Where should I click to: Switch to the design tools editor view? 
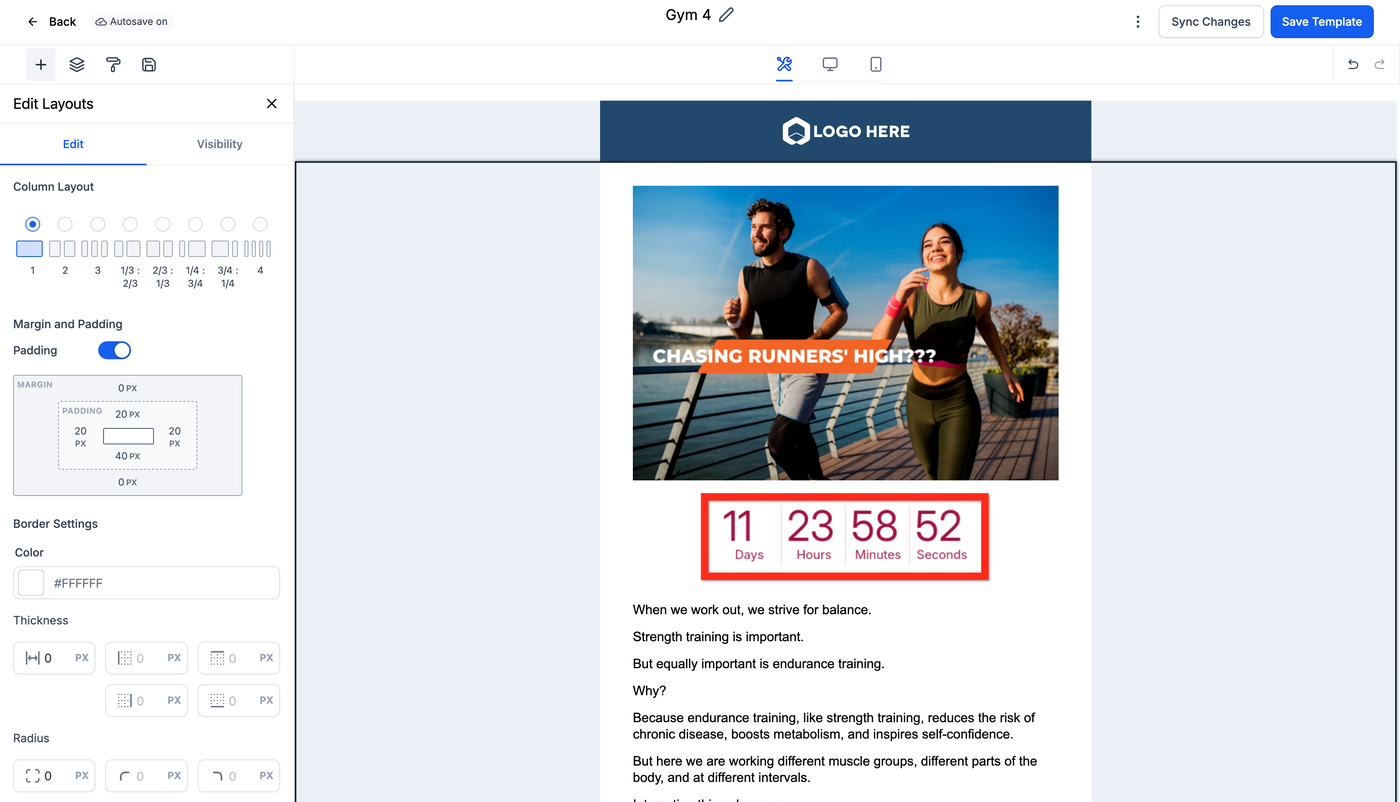click(784, 65)
